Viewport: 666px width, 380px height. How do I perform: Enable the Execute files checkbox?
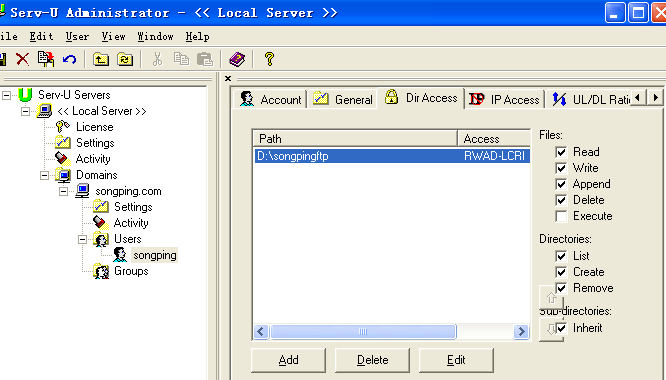click(x=561, y=216)
